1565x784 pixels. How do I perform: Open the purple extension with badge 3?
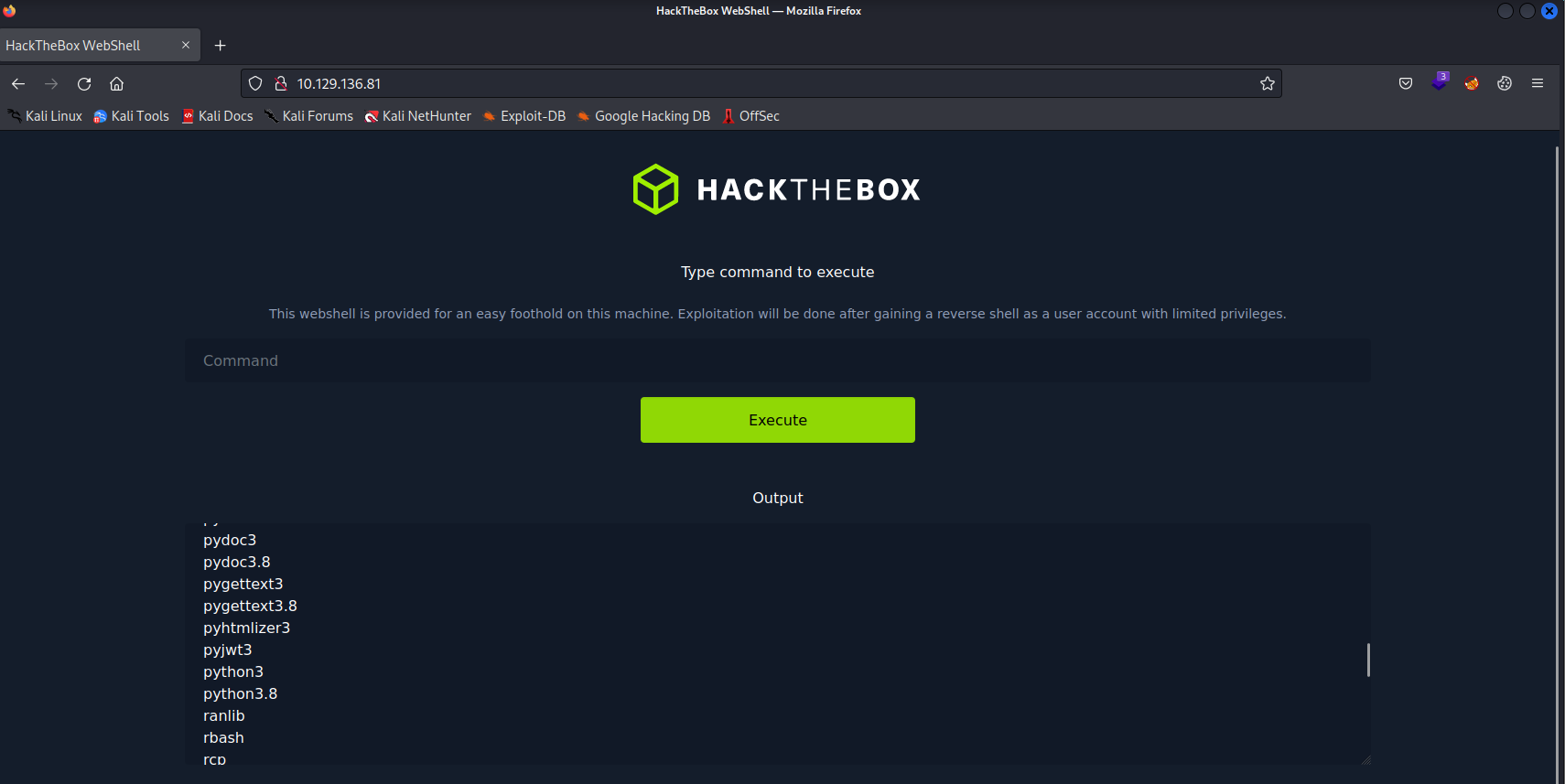1440,81
